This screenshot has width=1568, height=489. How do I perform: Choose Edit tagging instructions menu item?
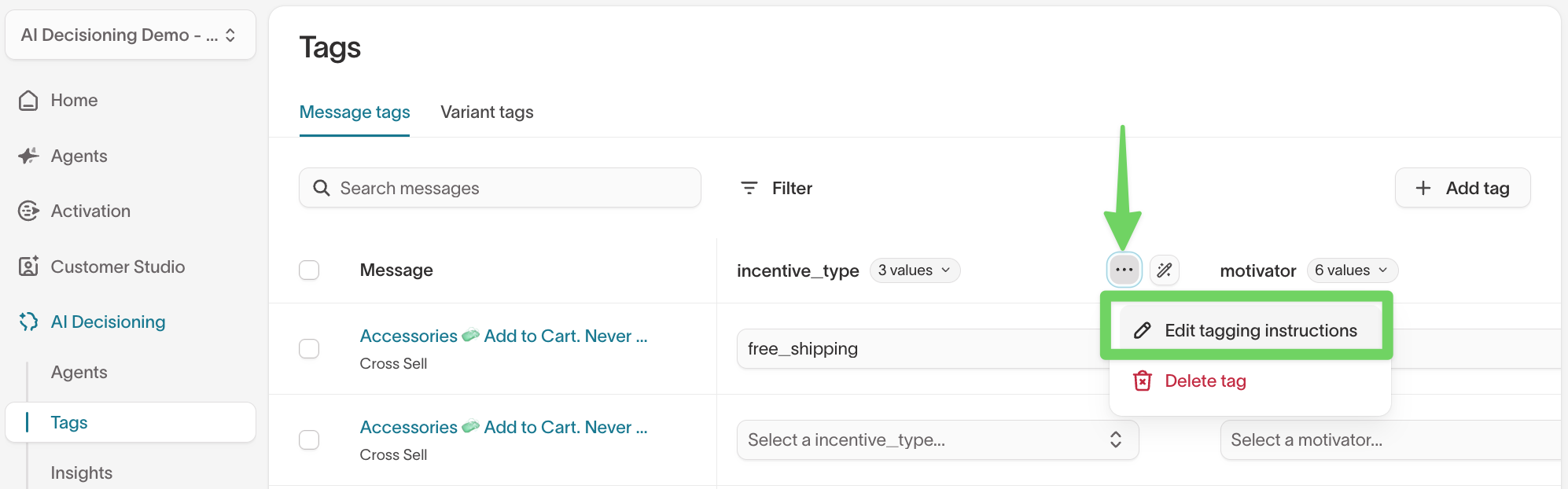point(1250,330)
